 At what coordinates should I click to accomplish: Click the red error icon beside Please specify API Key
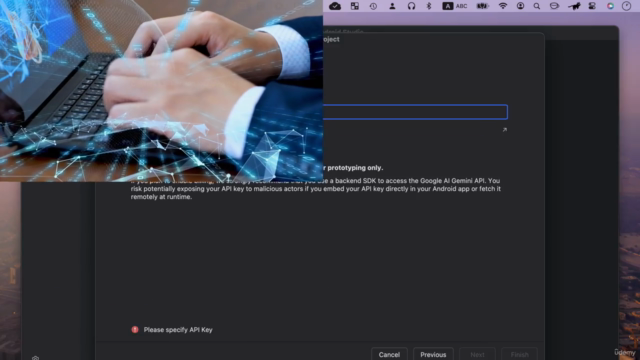(135, 329)
